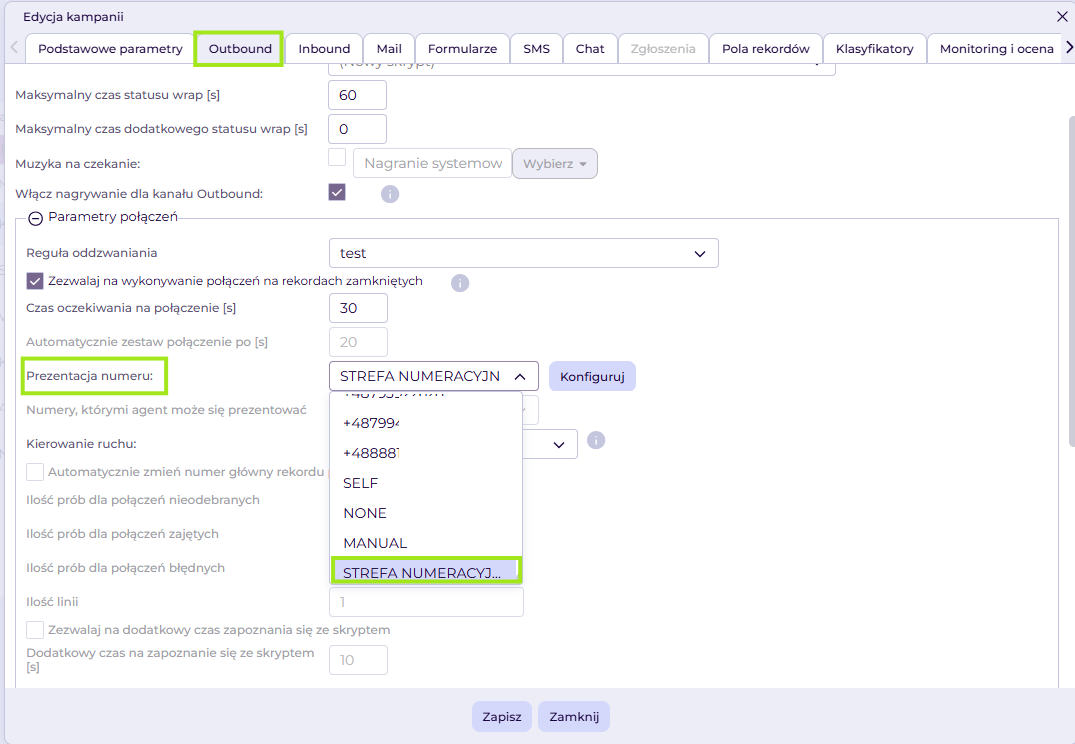The height and width of the screenshot is (744, 1075).
Task: Click the Konfiguruj button
Action: [x=592, y=376]
